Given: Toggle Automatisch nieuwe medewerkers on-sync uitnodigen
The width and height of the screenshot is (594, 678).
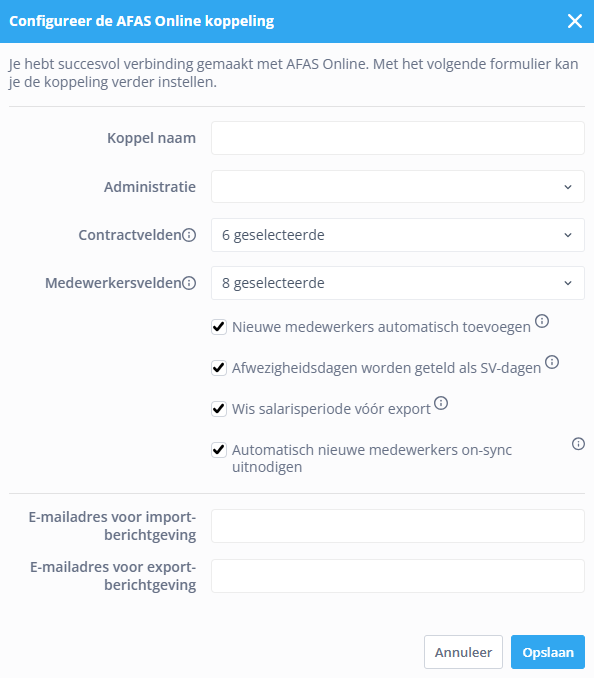Looking at the screenshot, I should coord(219,450).
